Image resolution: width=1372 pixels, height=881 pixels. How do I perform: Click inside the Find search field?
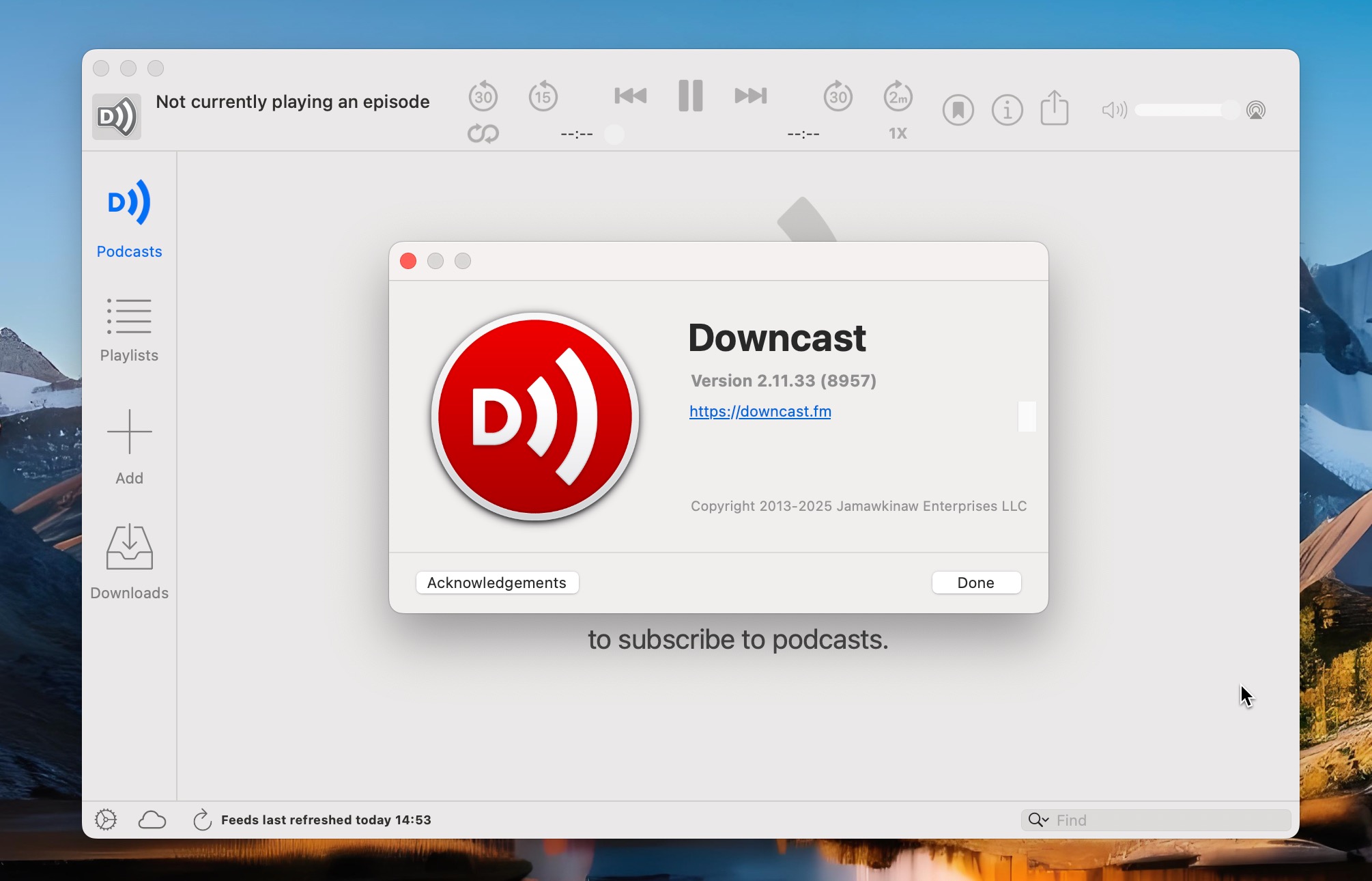[x=1156, y=820]
